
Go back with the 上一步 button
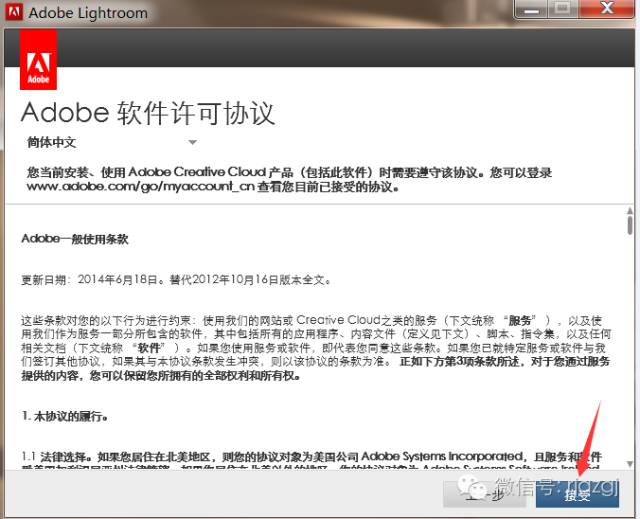tap(497, 492)
